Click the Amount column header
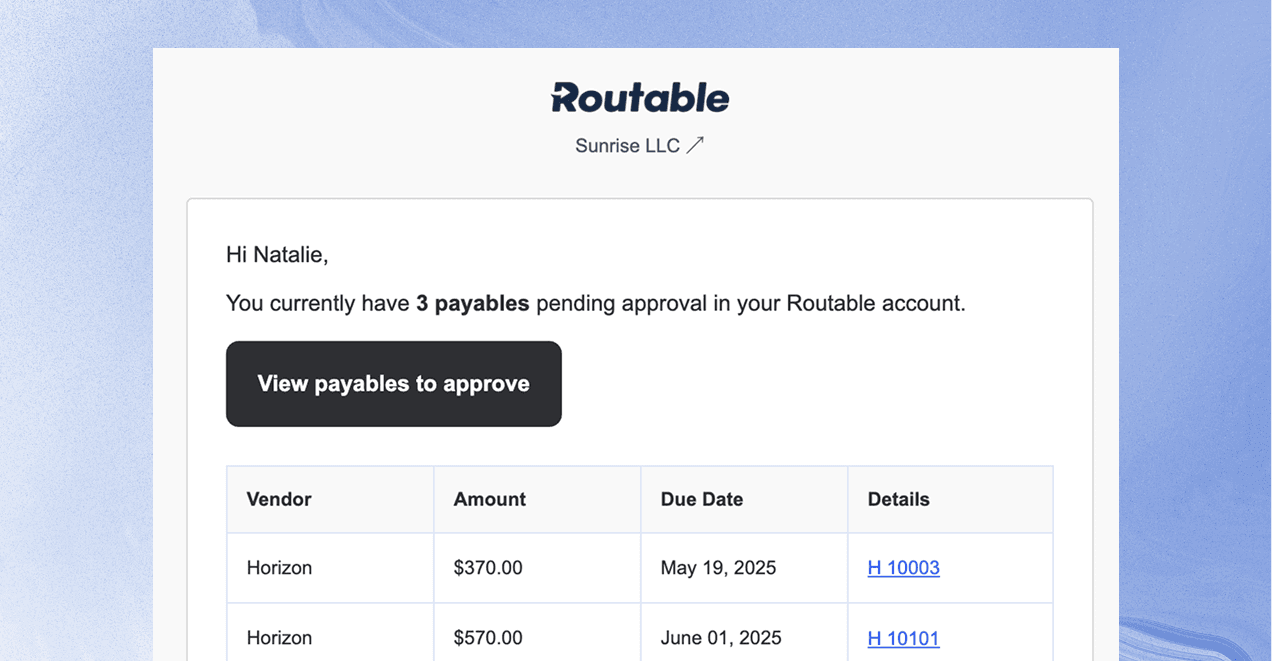The width and height of the screenshot is (1272, 662). [489, 499]
